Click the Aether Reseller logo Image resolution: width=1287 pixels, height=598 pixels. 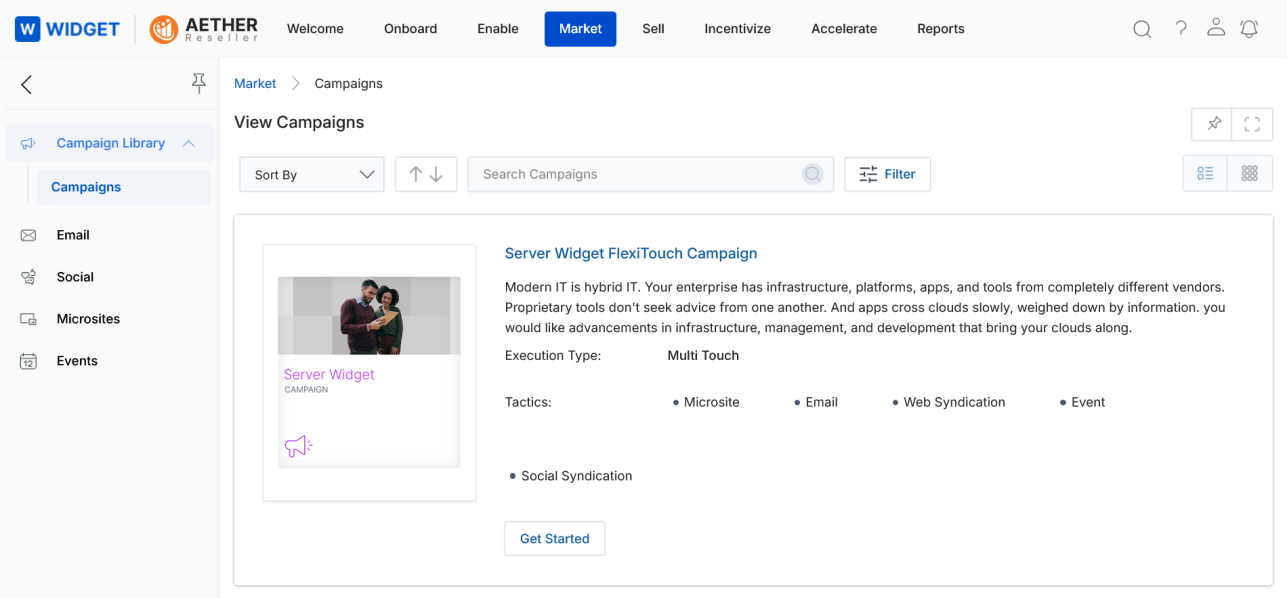pyautogui.click(x=204, y=29)
